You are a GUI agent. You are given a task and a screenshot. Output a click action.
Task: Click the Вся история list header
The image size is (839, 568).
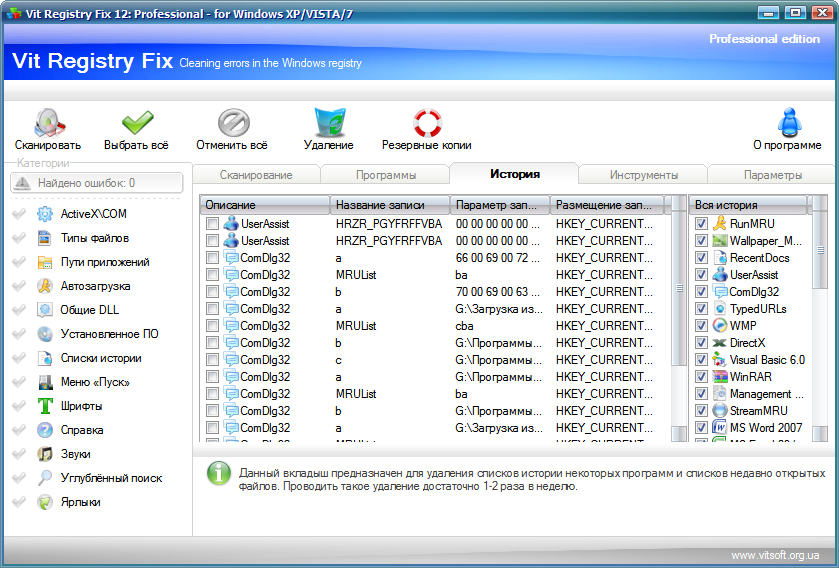748,205
